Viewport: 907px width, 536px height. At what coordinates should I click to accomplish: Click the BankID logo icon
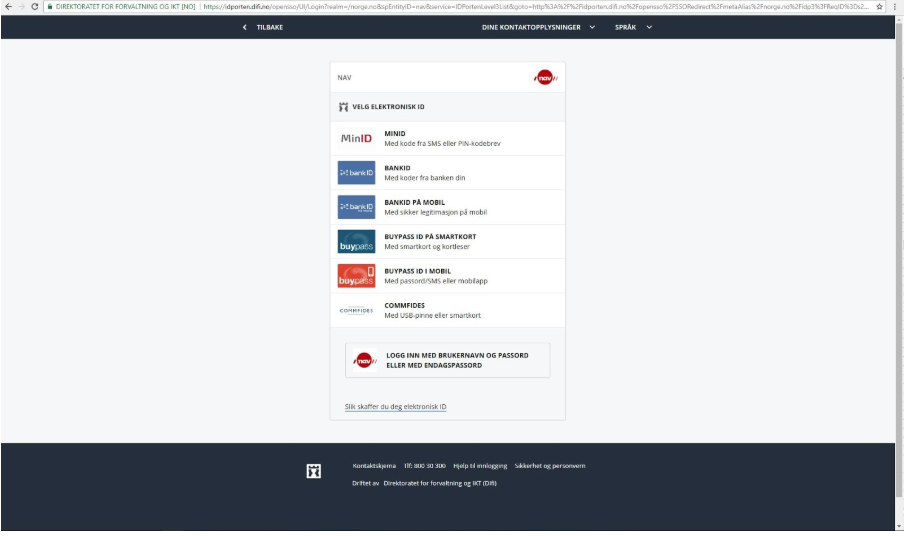pos(356,172)
